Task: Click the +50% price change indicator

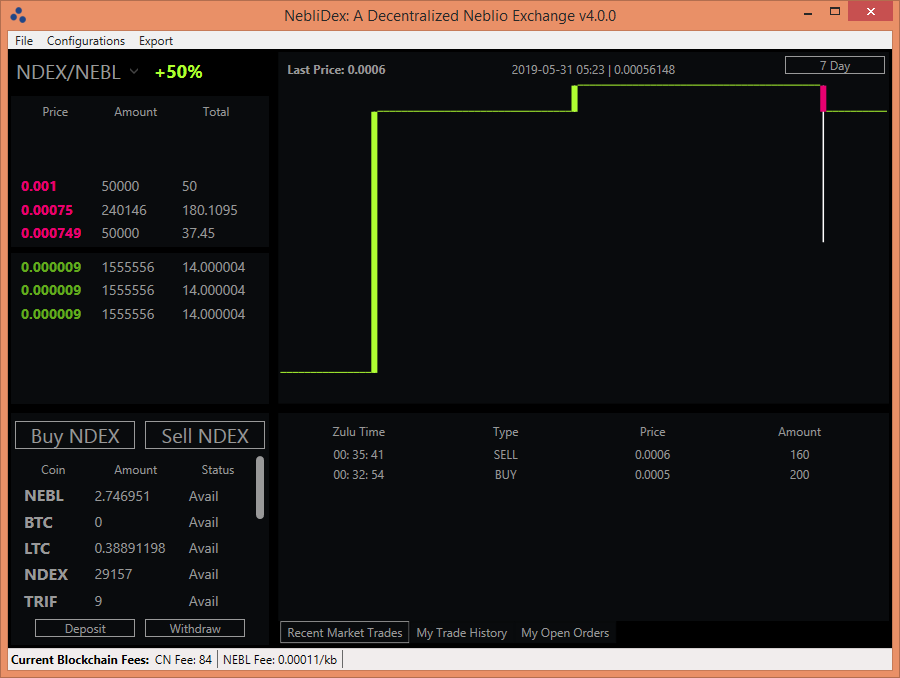Action: pyautogui.click(x=179, y=72)
